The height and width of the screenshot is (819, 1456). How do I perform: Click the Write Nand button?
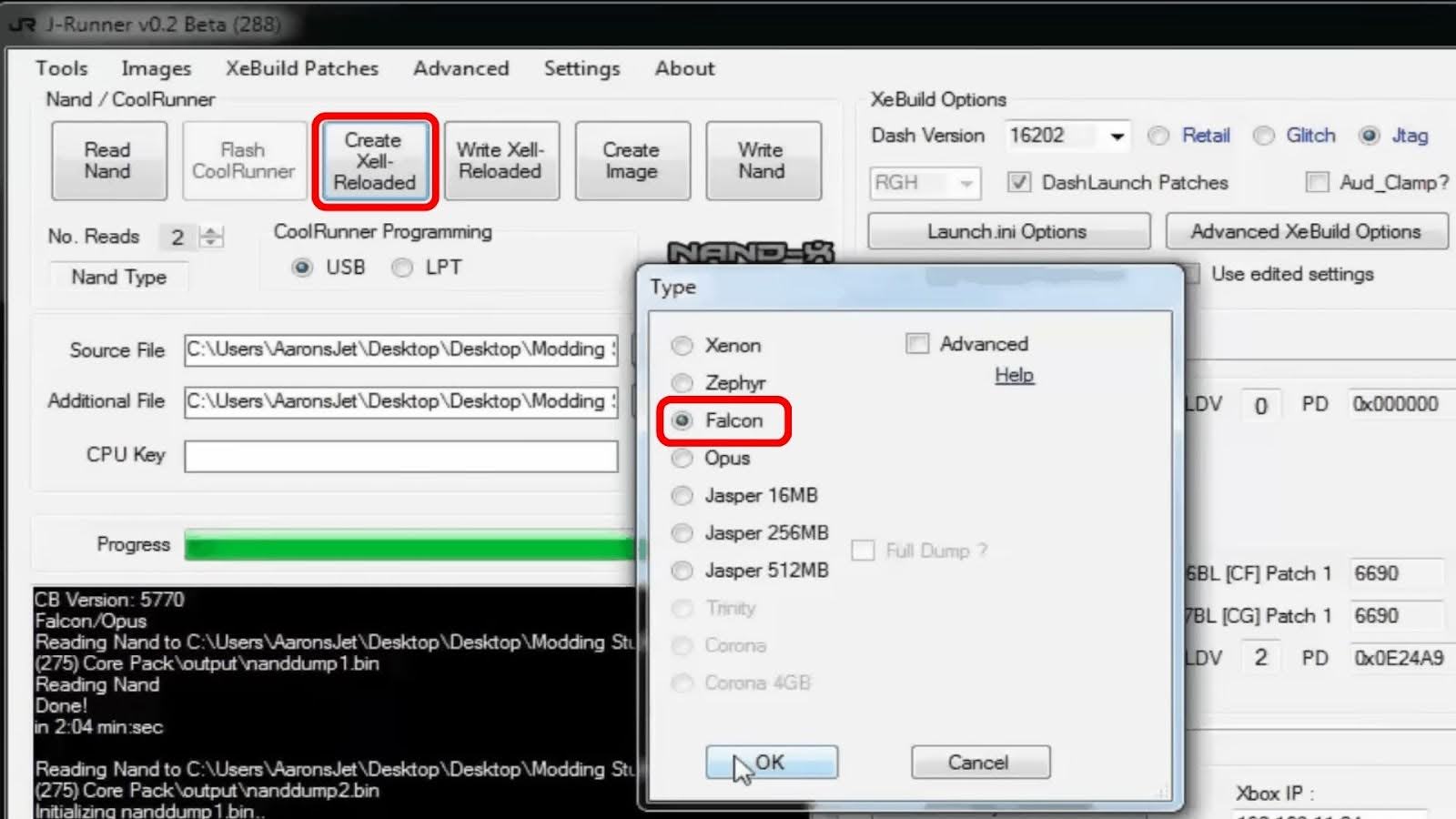pyautogui.click(x=763, y=160)
